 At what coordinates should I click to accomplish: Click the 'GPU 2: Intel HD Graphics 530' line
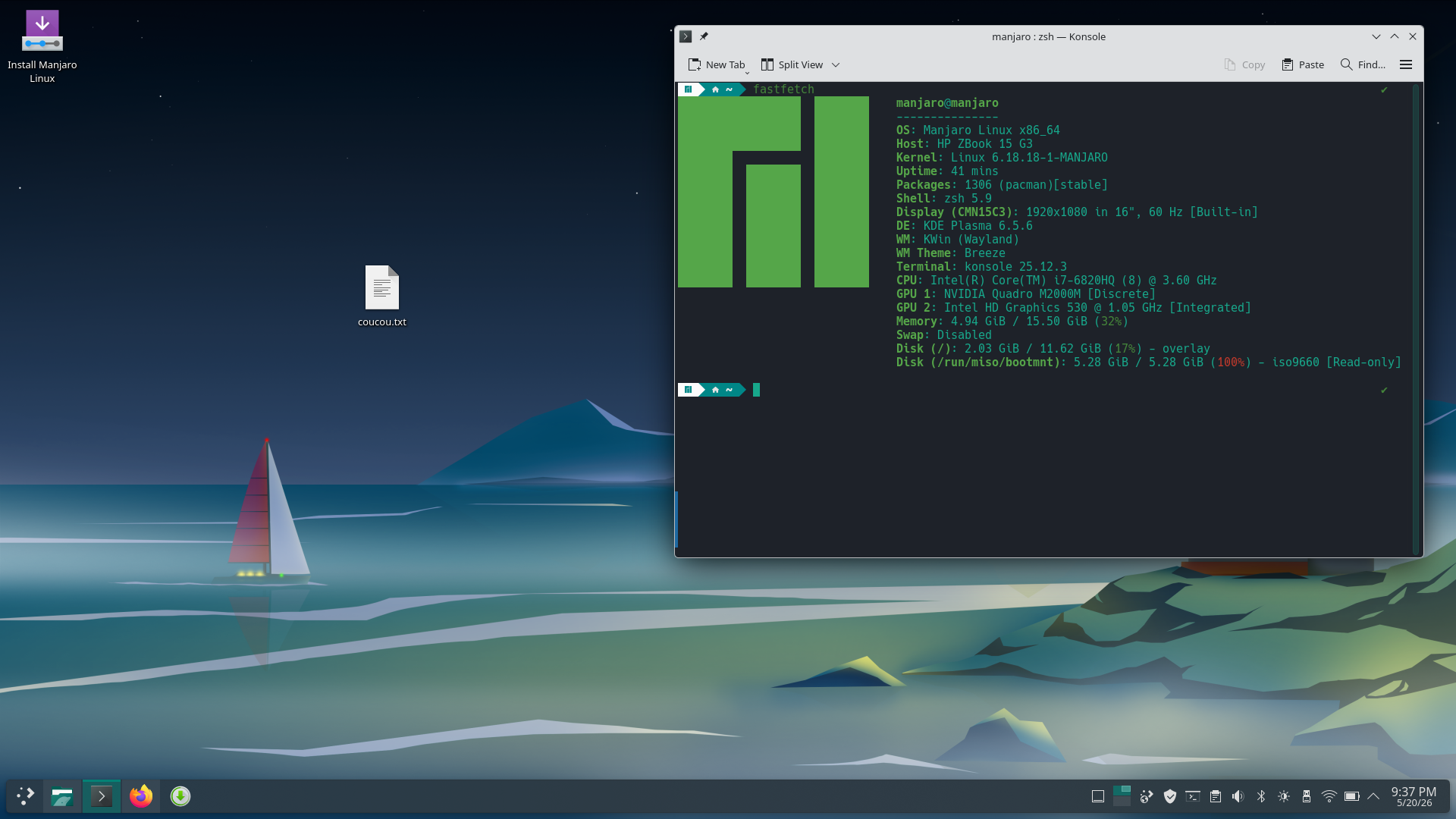click(1074, 308)
